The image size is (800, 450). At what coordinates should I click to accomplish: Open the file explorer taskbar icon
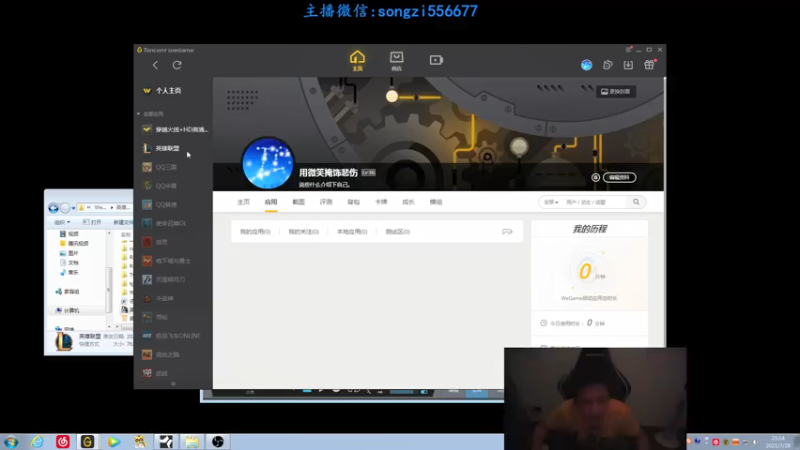tap(192, 442)
